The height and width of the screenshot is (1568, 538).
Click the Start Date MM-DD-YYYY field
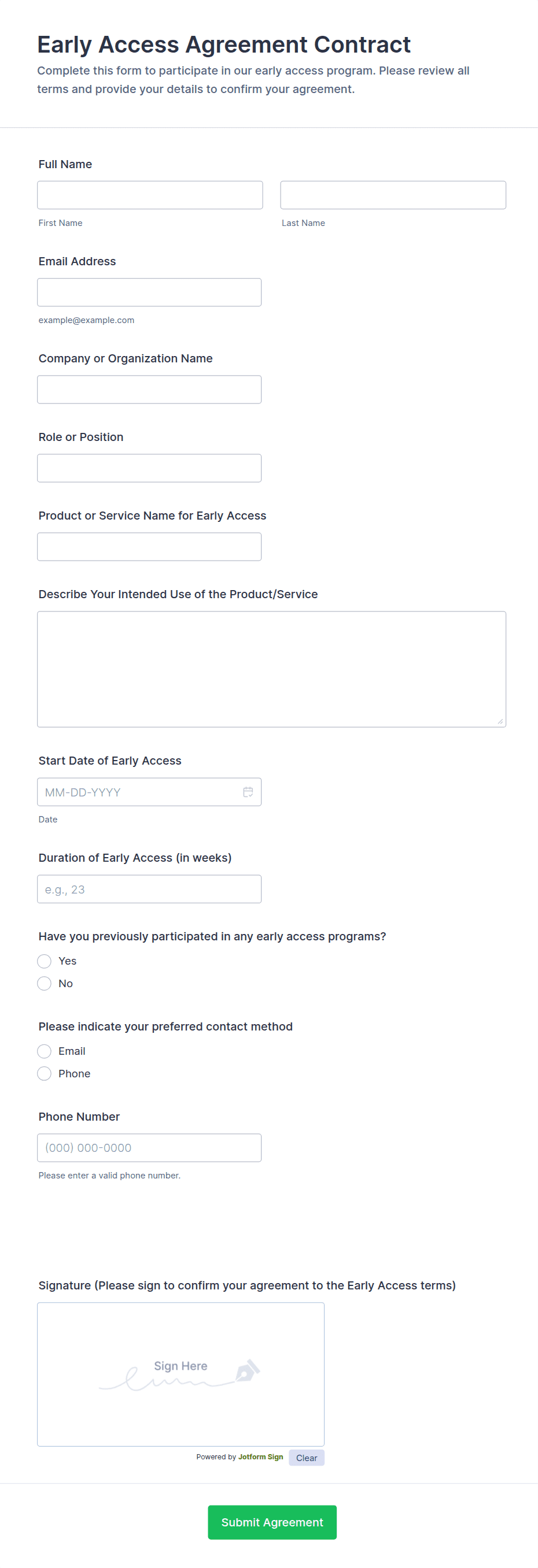[x=137, y=792]
